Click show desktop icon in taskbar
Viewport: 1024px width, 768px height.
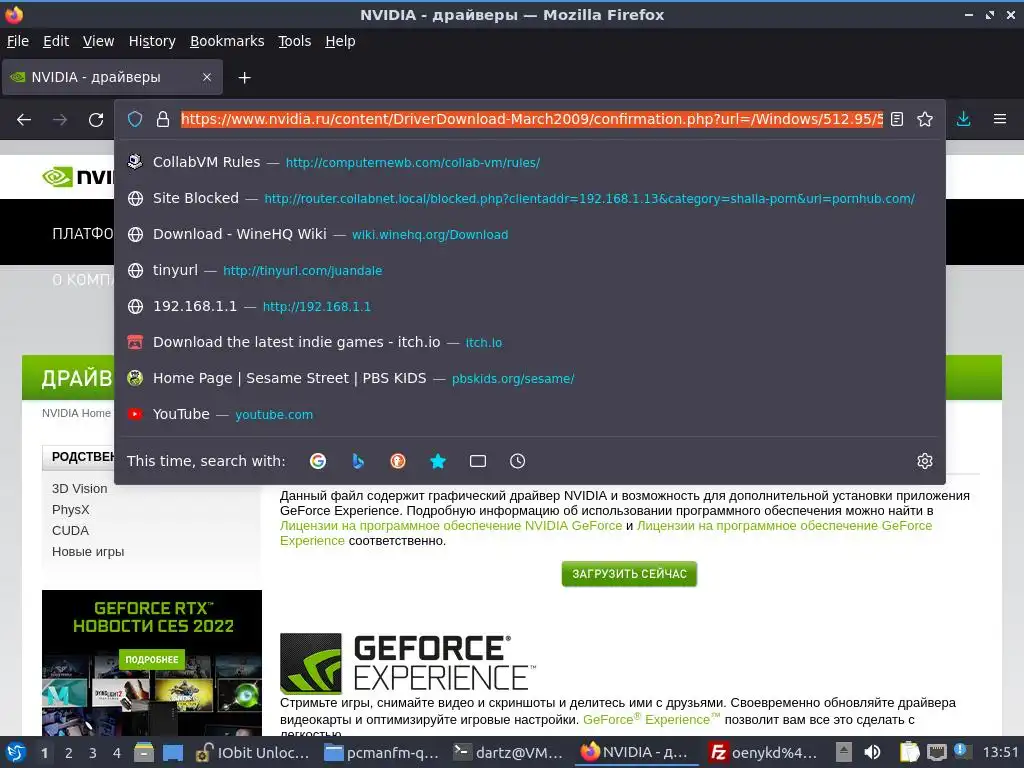(173, 752)
